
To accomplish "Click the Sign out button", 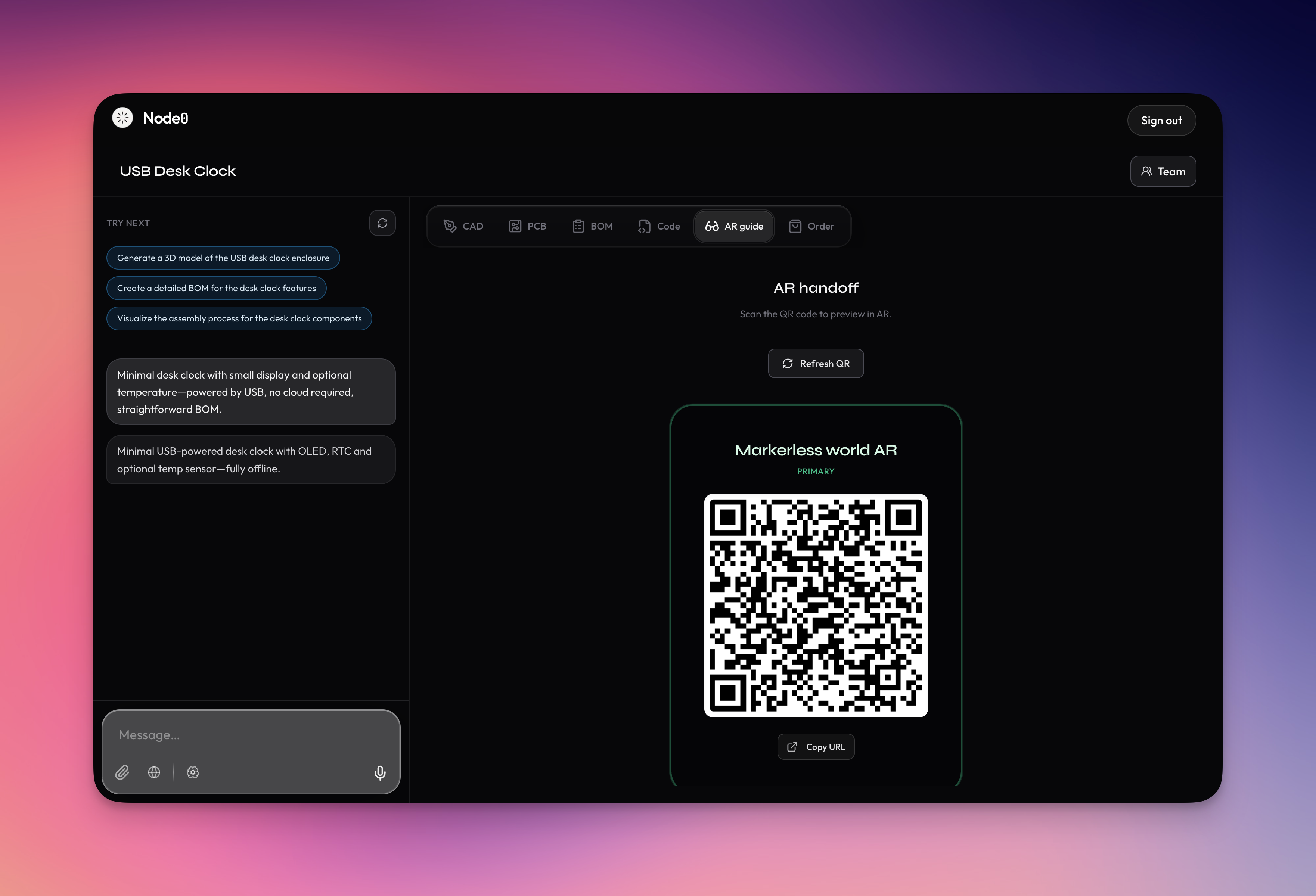I will click(1161, 121).
